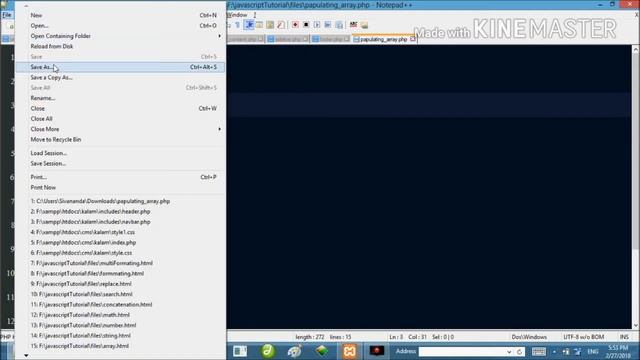Close the papulating_array.php tab with its X
Viewport: 640px width, 360px height.
[x=413, y=39]
